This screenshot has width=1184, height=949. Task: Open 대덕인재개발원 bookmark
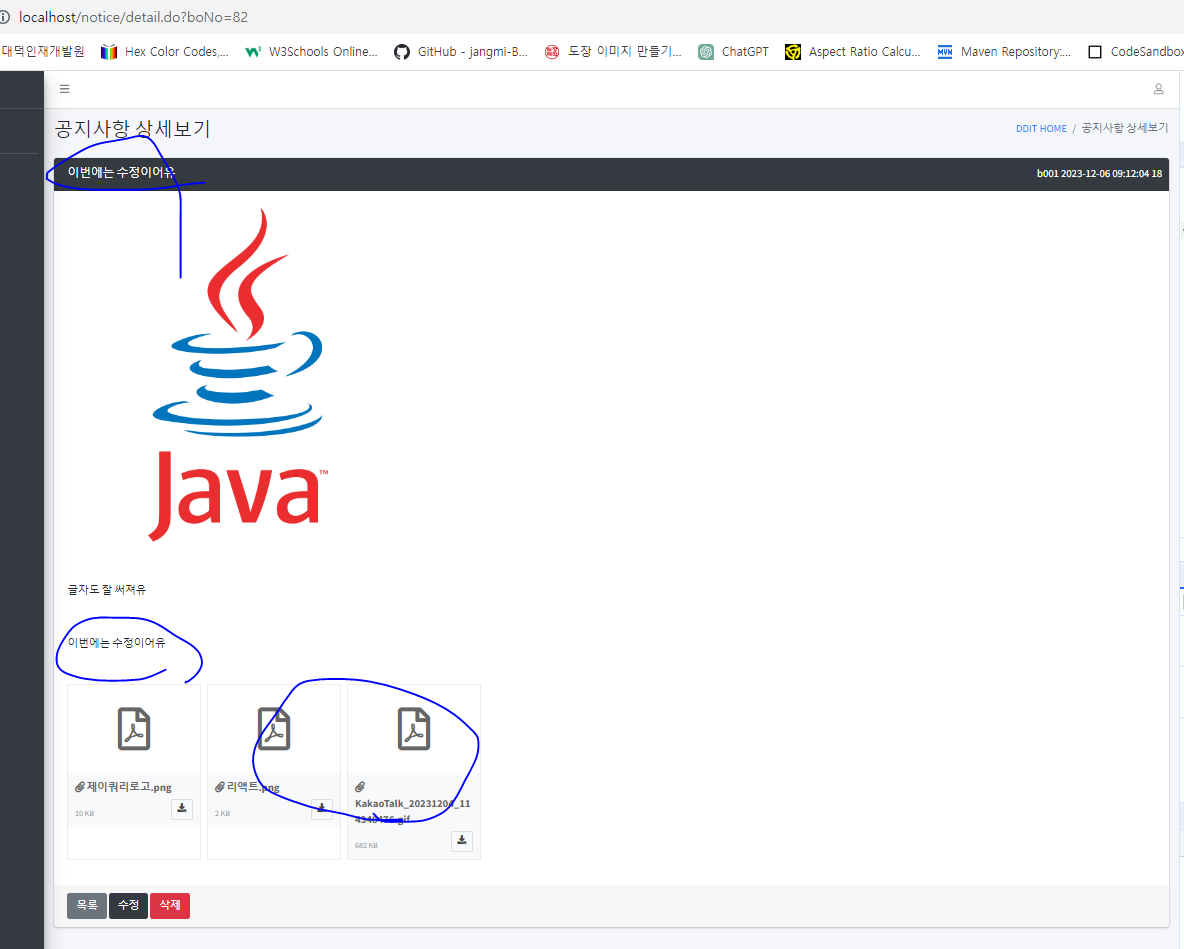(42, 51)
